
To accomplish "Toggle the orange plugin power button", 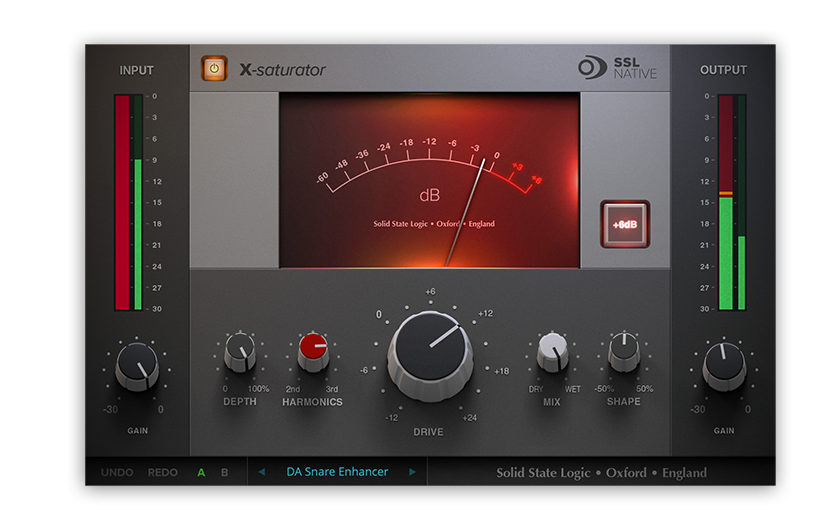I will [214, 68].
